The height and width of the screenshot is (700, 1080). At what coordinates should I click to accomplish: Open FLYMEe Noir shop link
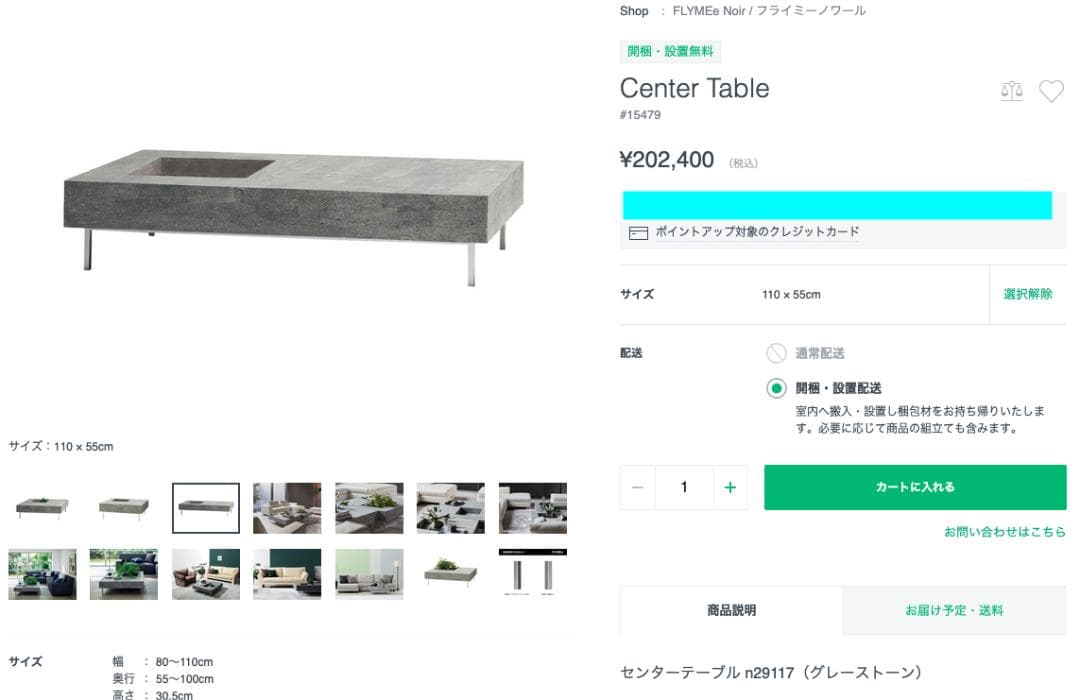click(x=769, y=11)
